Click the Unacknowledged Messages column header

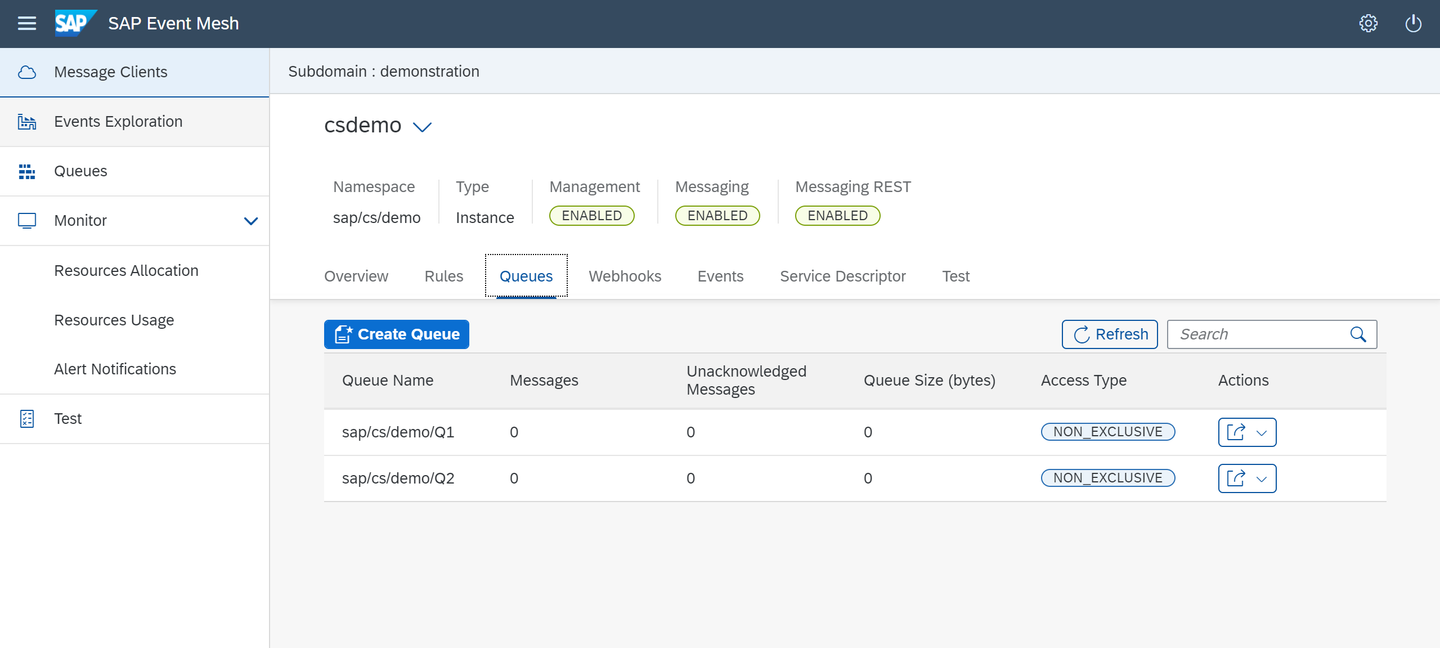point(746,381)
